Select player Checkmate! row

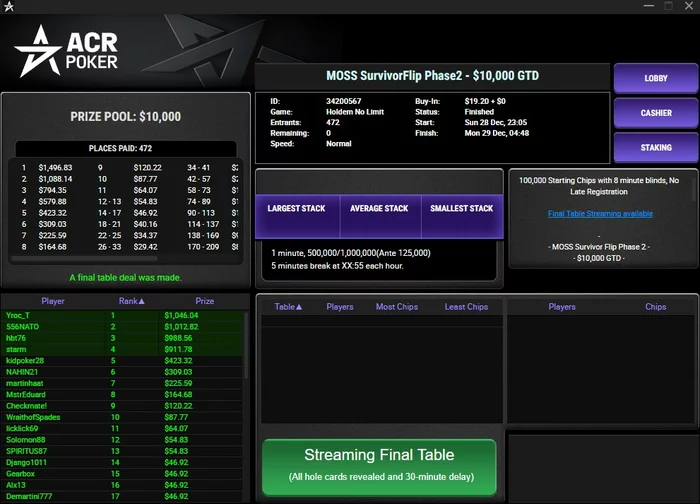tap(122, 406)
